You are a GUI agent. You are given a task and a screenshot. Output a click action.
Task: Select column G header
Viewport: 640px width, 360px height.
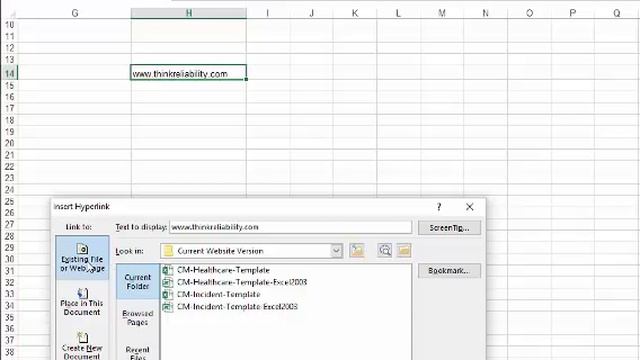pyautogui.click(x=75, y=13)
